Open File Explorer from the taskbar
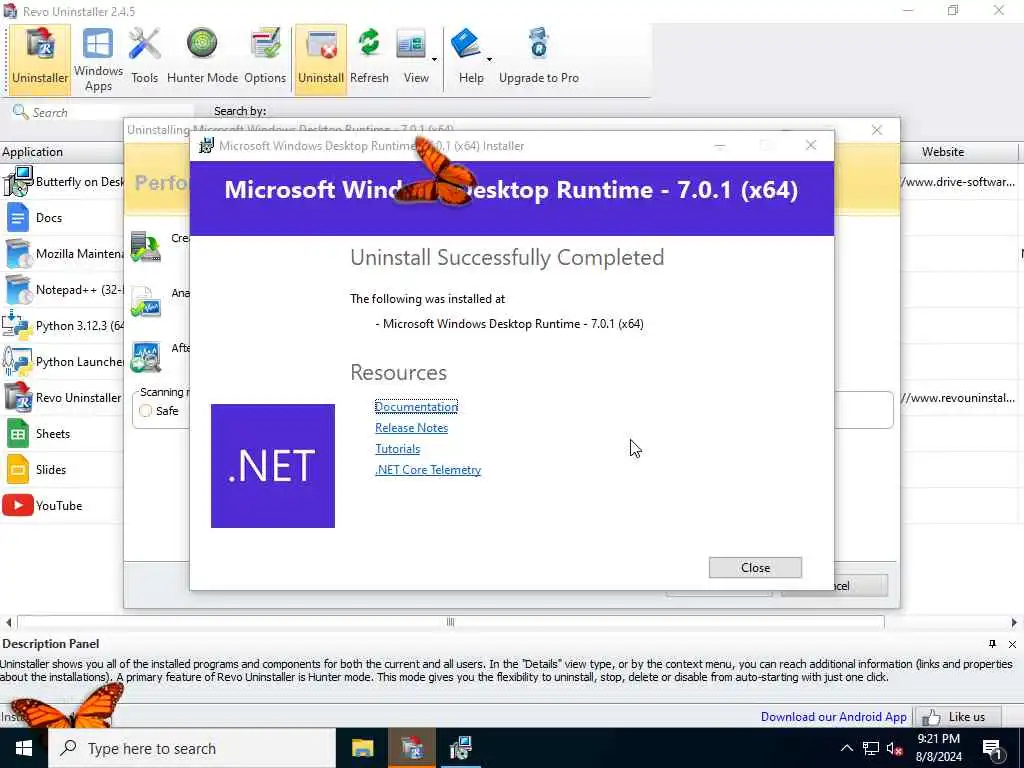Screen dimensions: 1024x768 362,748
